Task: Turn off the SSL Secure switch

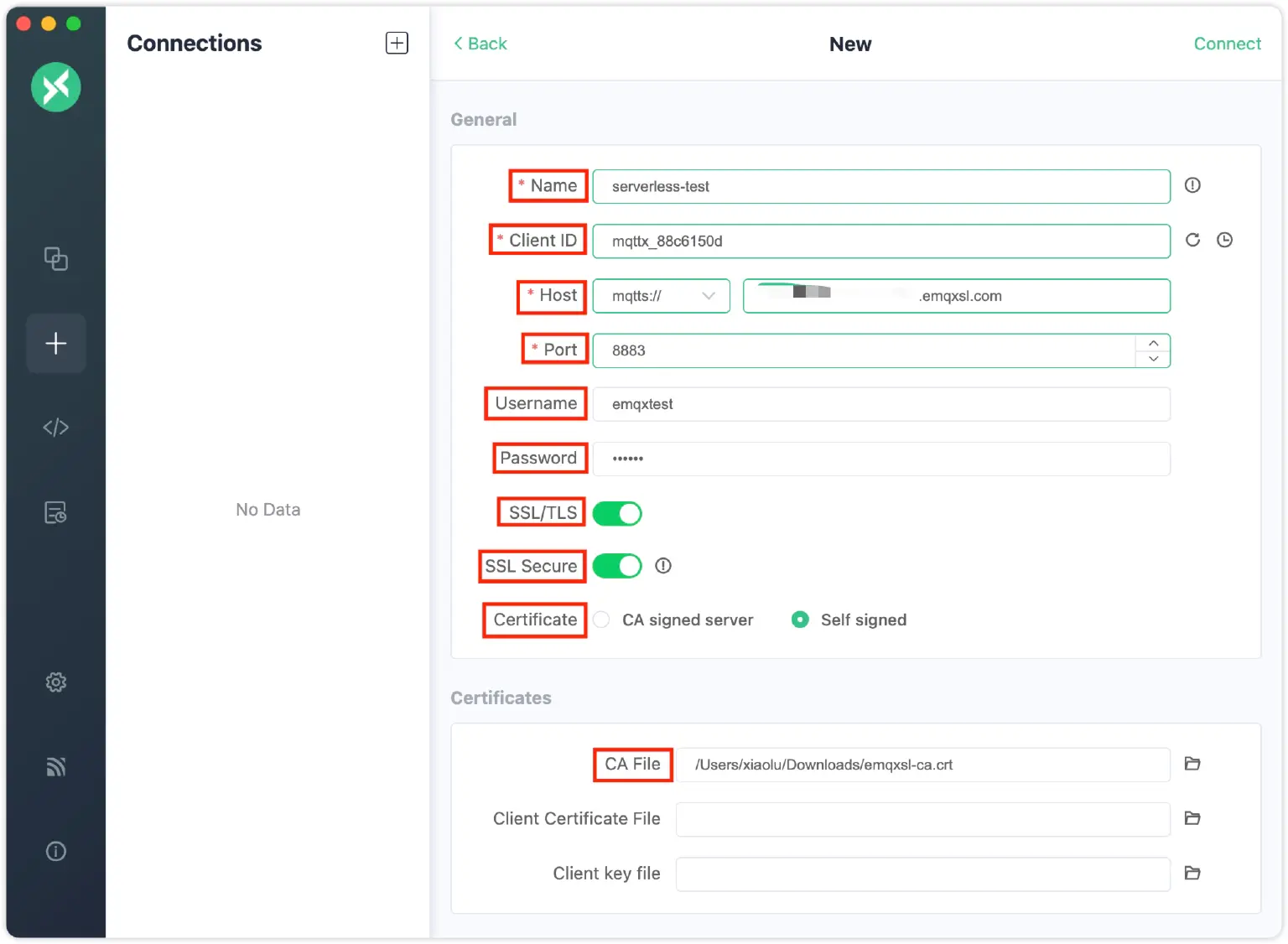Action: (x=617, y=566)
